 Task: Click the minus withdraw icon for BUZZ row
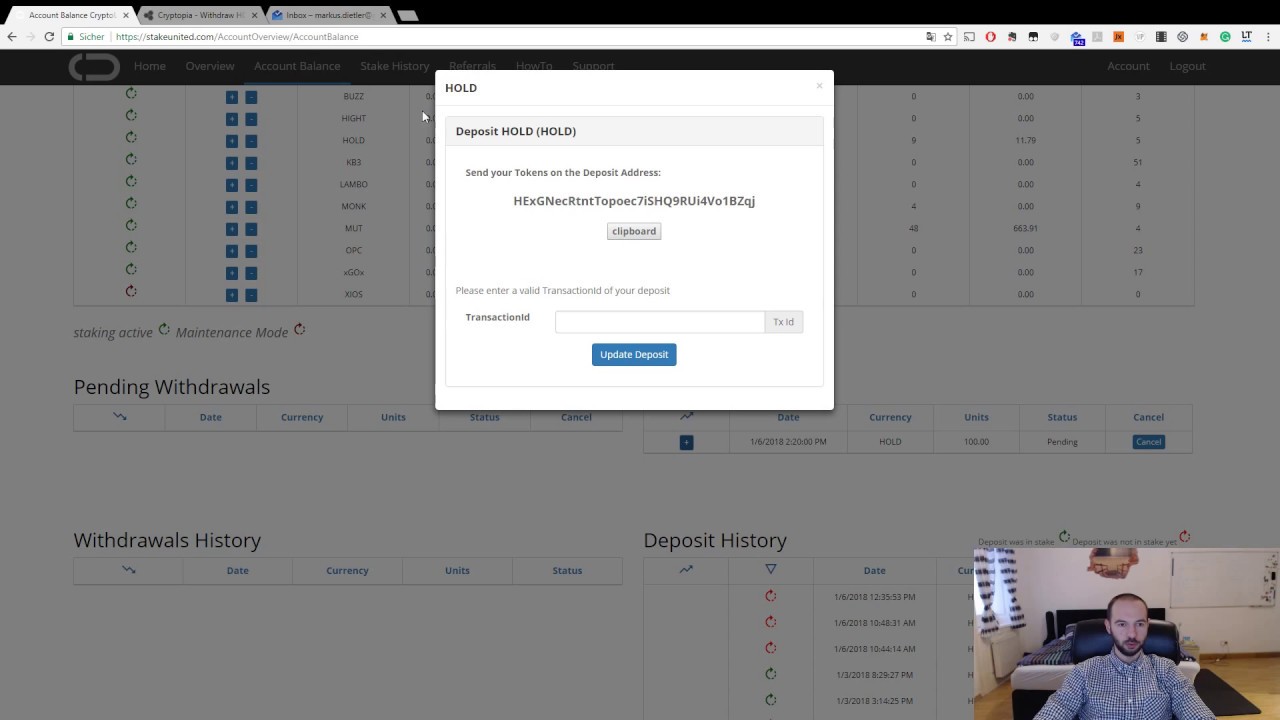coord(251,97)
